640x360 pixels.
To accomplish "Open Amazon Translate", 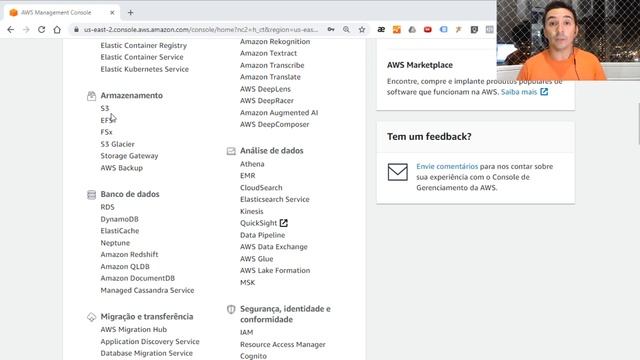I will 270,77.
